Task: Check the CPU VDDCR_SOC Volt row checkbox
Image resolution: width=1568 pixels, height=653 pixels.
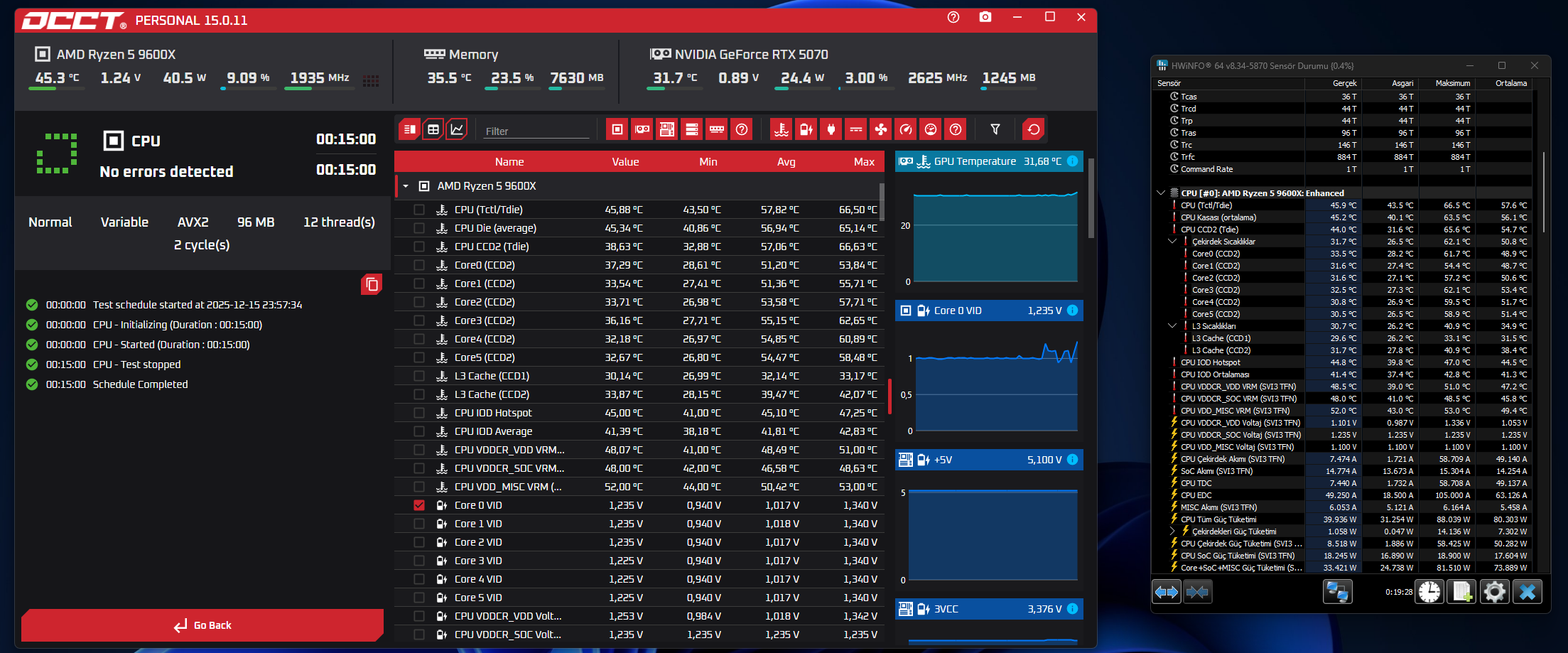Action: pos(419,635)
